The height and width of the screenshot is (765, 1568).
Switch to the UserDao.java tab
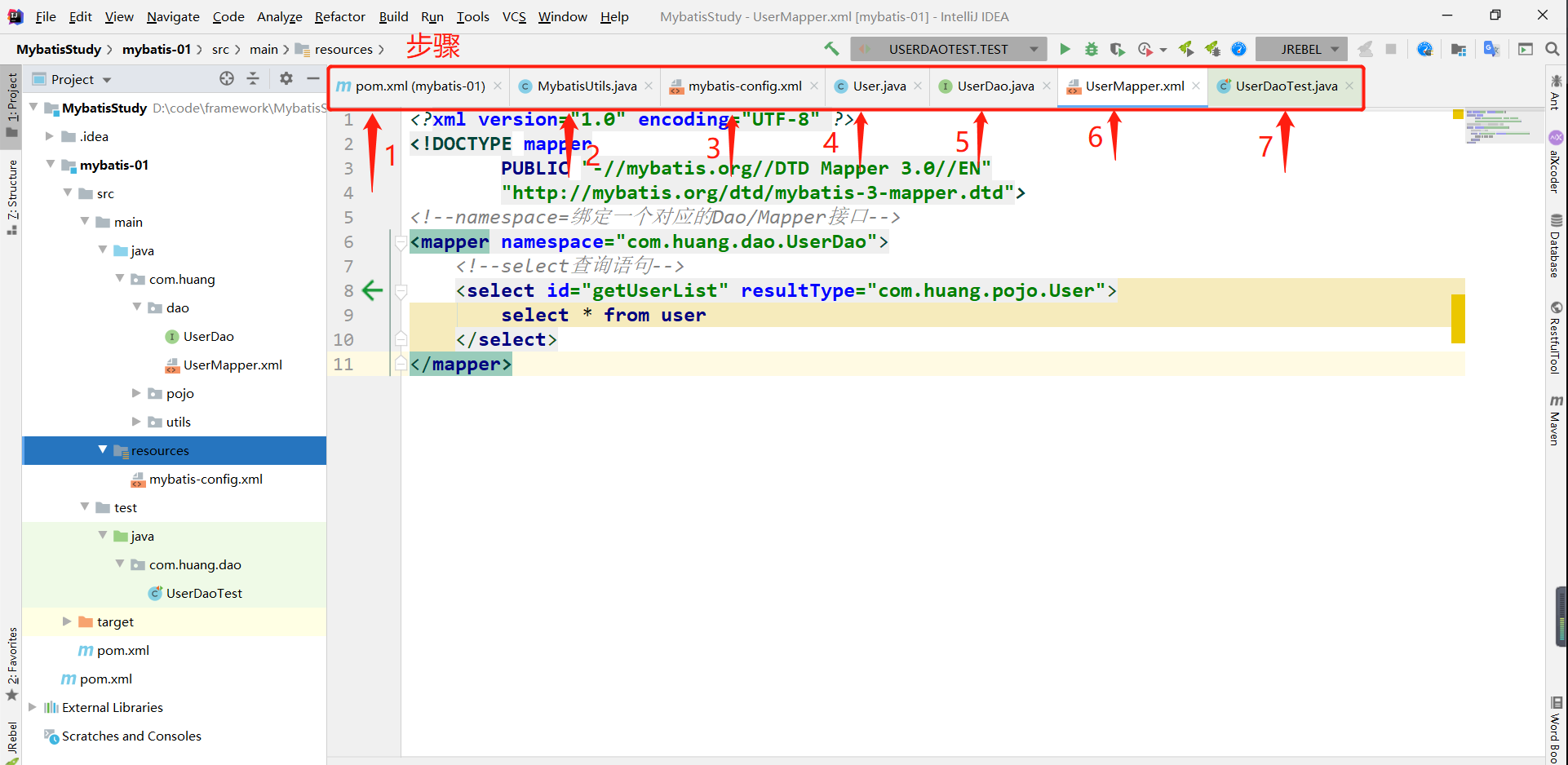pyautogui.click(x=994, y=86)
